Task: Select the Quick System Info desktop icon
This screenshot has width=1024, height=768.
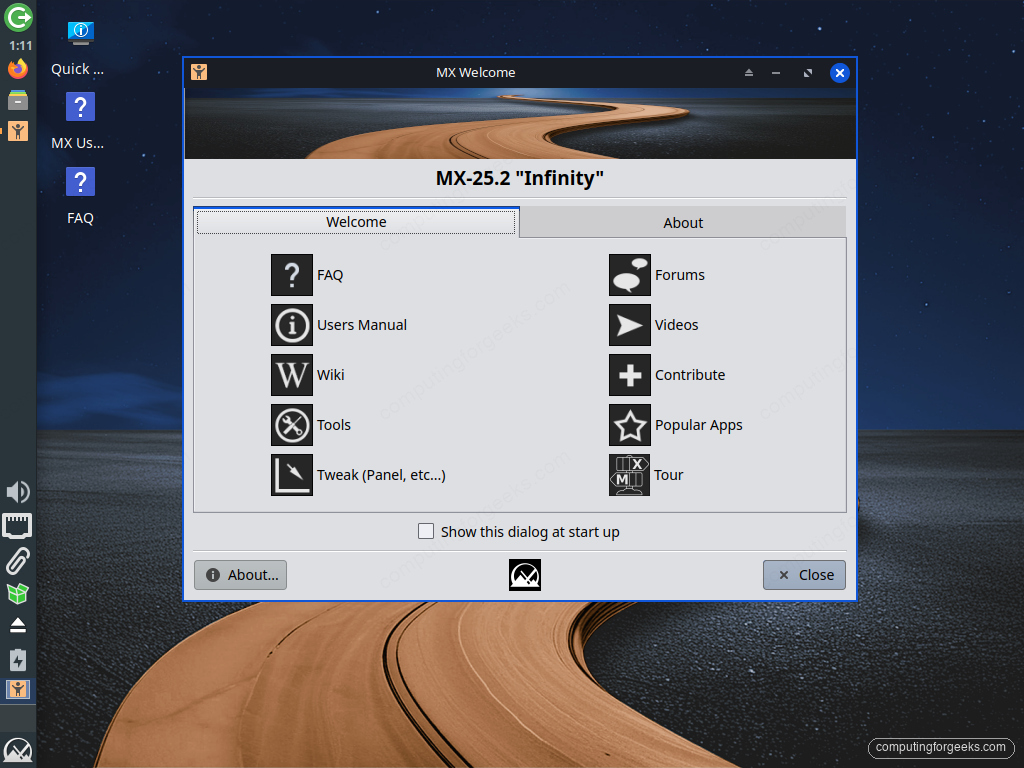Action: click(x=80, y=32)
